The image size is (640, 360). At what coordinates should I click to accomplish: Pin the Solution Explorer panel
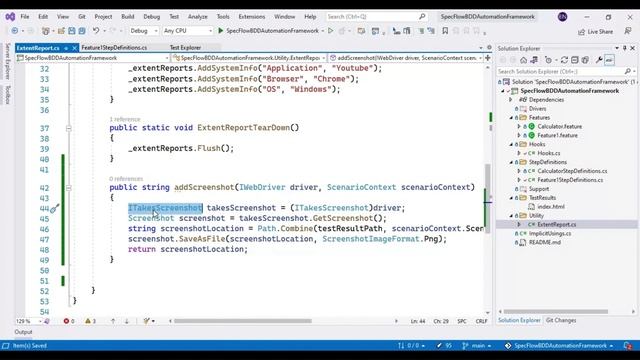coord(624,48)
